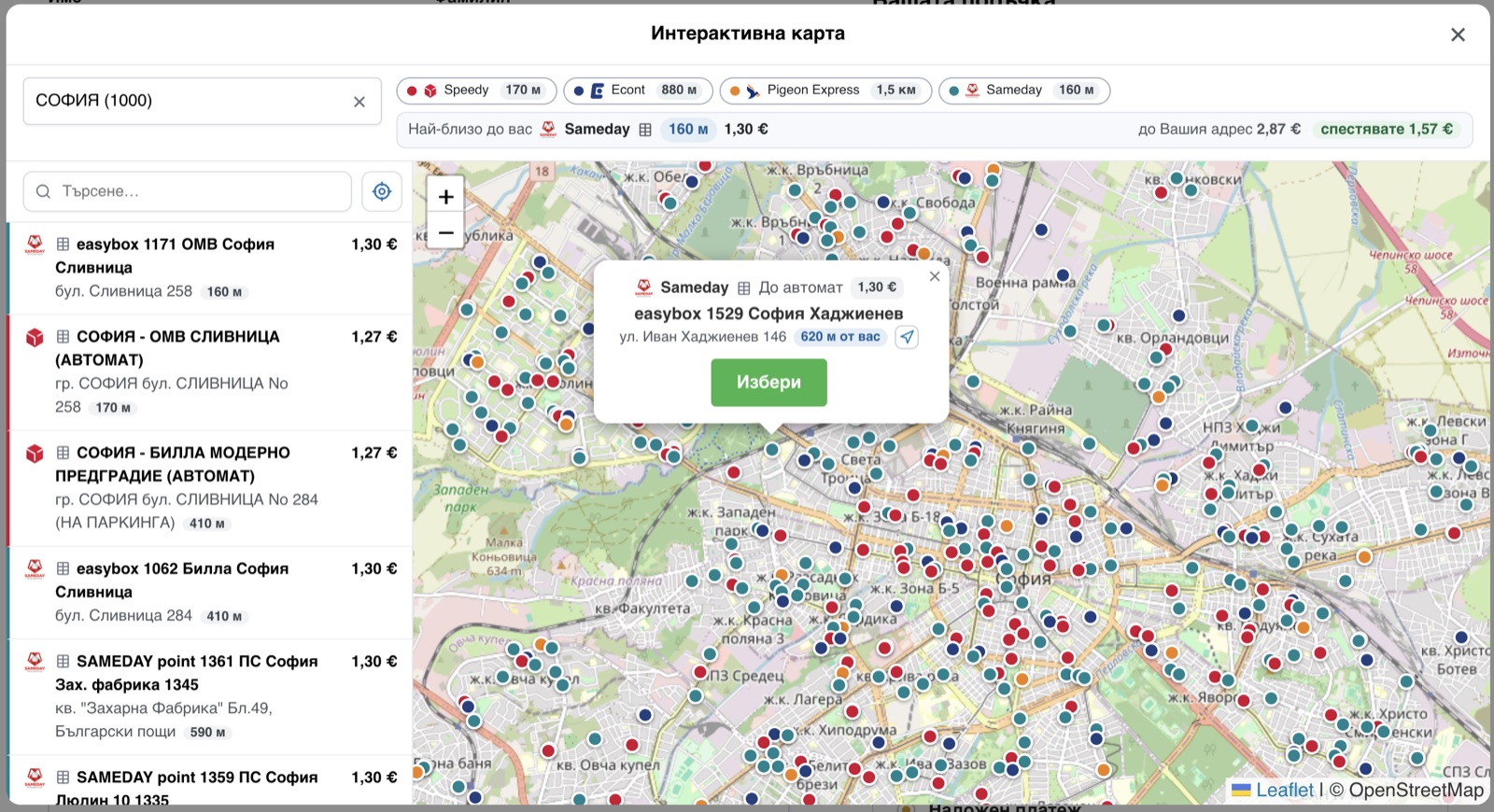The height and width of the screenshot is (812, 1494).
Task: Click 590 м badge under SAMEDAY point 1361
Action: coord(207,733)
